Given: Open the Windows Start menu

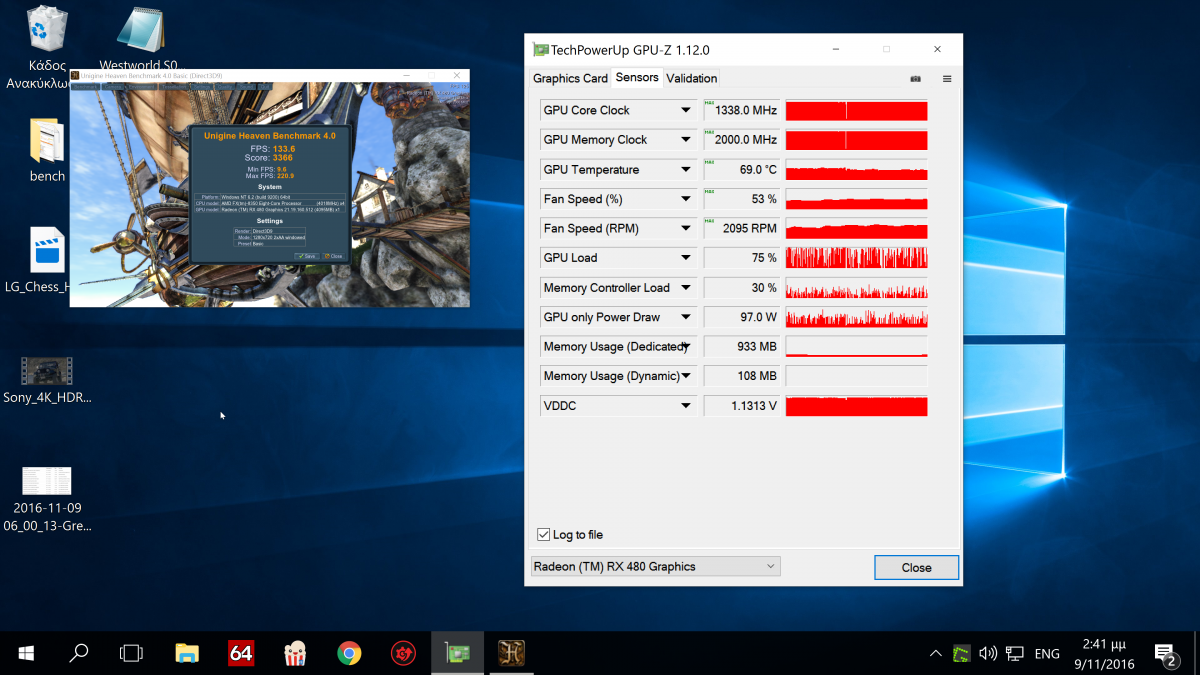Looking at the screenshot, I should pyautogui.click(x=26, y=653).
